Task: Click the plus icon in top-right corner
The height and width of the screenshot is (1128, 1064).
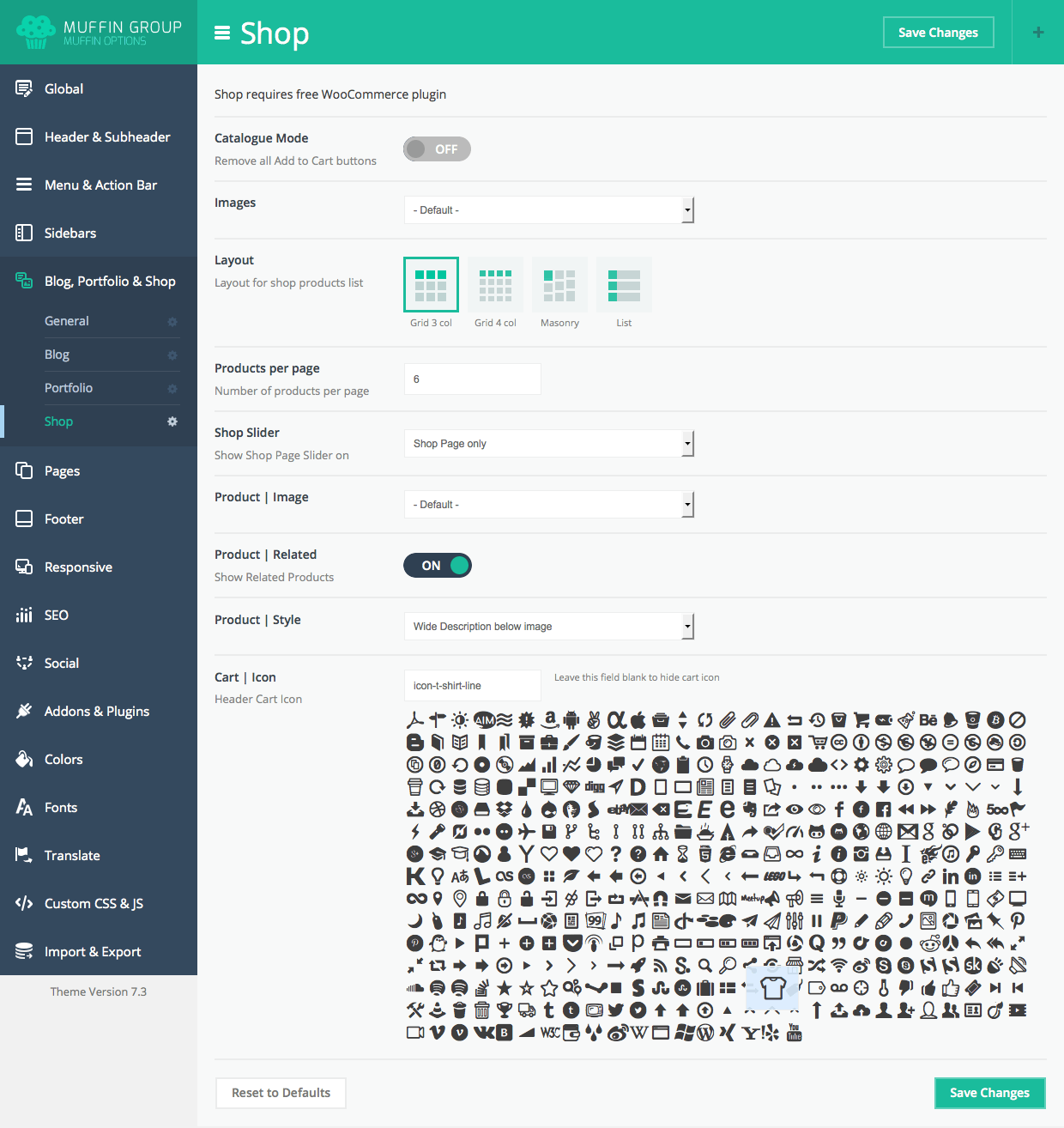Action: [1038, 33]
